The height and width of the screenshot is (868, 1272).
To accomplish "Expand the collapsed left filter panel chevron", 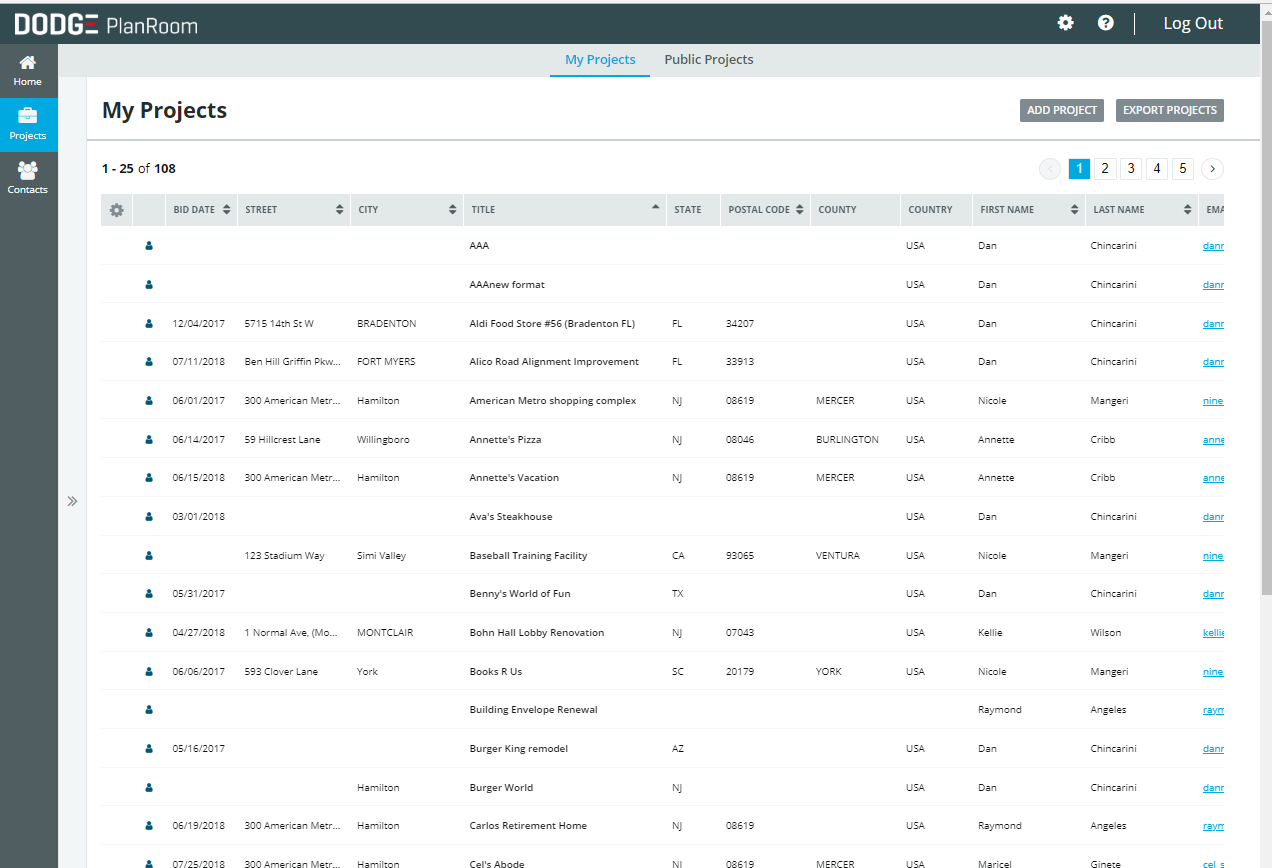I will [x=72, y=501].
